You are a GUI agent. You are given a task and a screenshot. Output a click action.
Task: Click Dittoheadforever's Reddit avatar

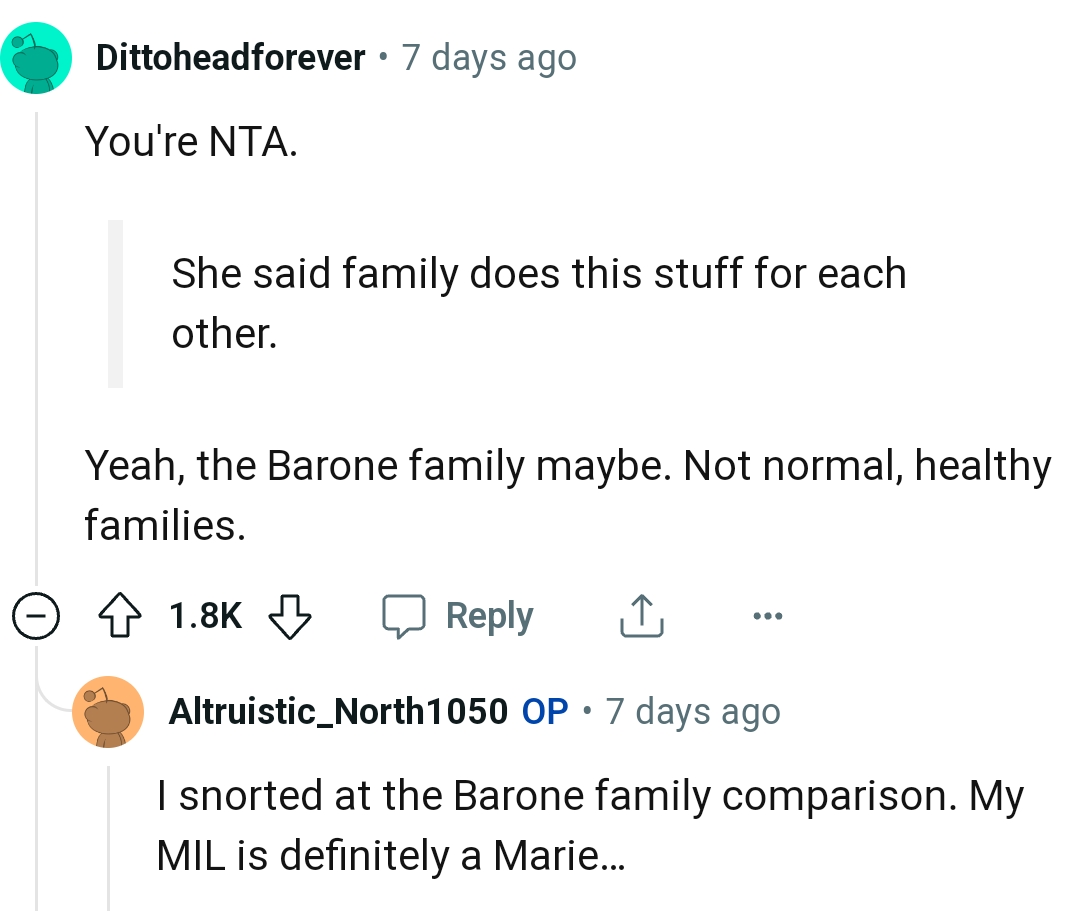[37, 58]
